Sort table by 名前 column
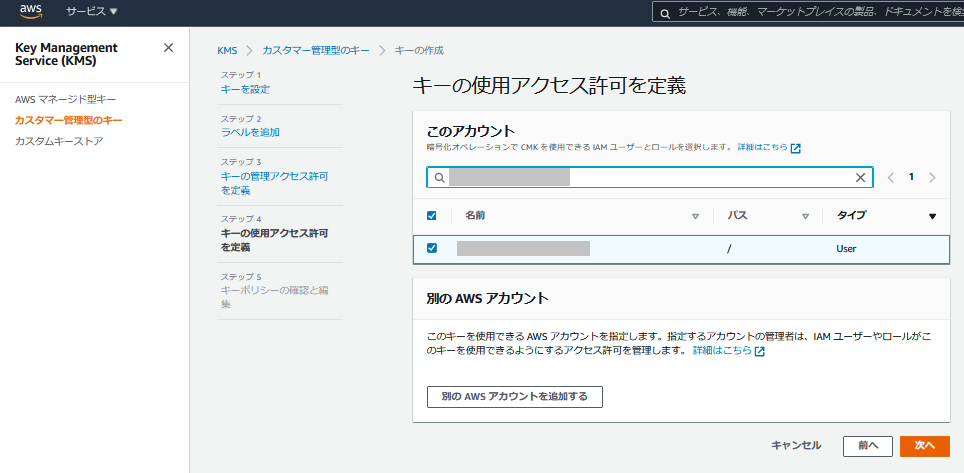This screenshot has height=473, width=964. click(x=695, y=216)
